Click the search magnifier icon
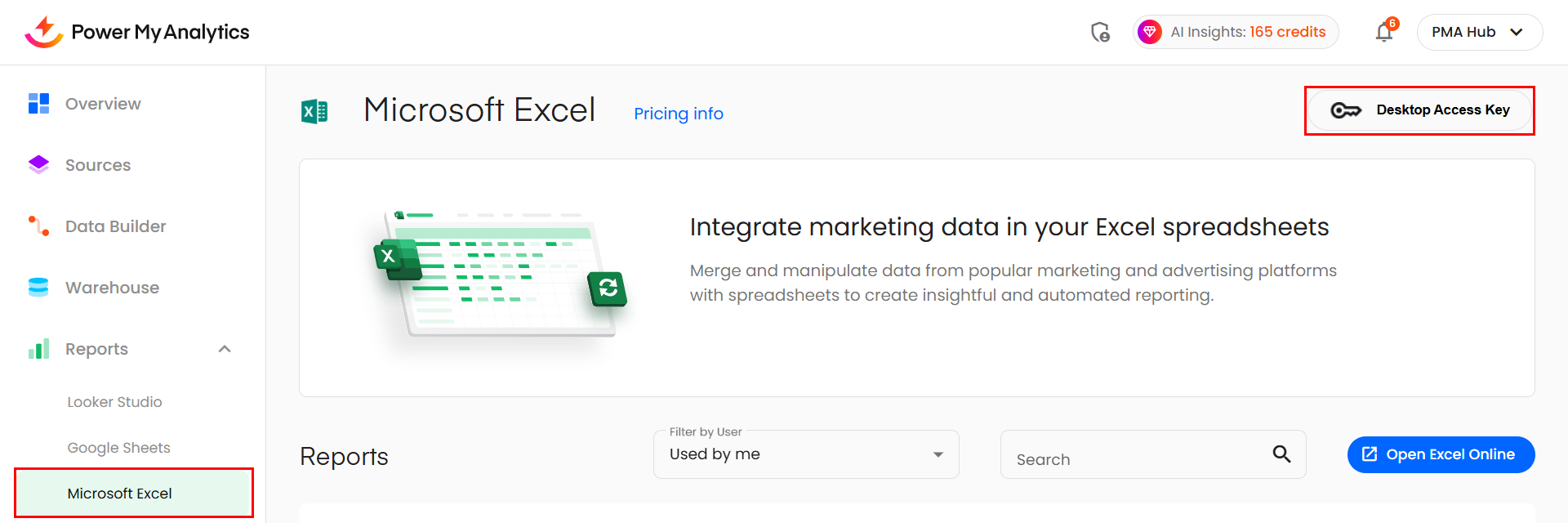Image resolution: width=1568 pixels, height=523 pixels. pyautogui.click(x=1281, y=454)
